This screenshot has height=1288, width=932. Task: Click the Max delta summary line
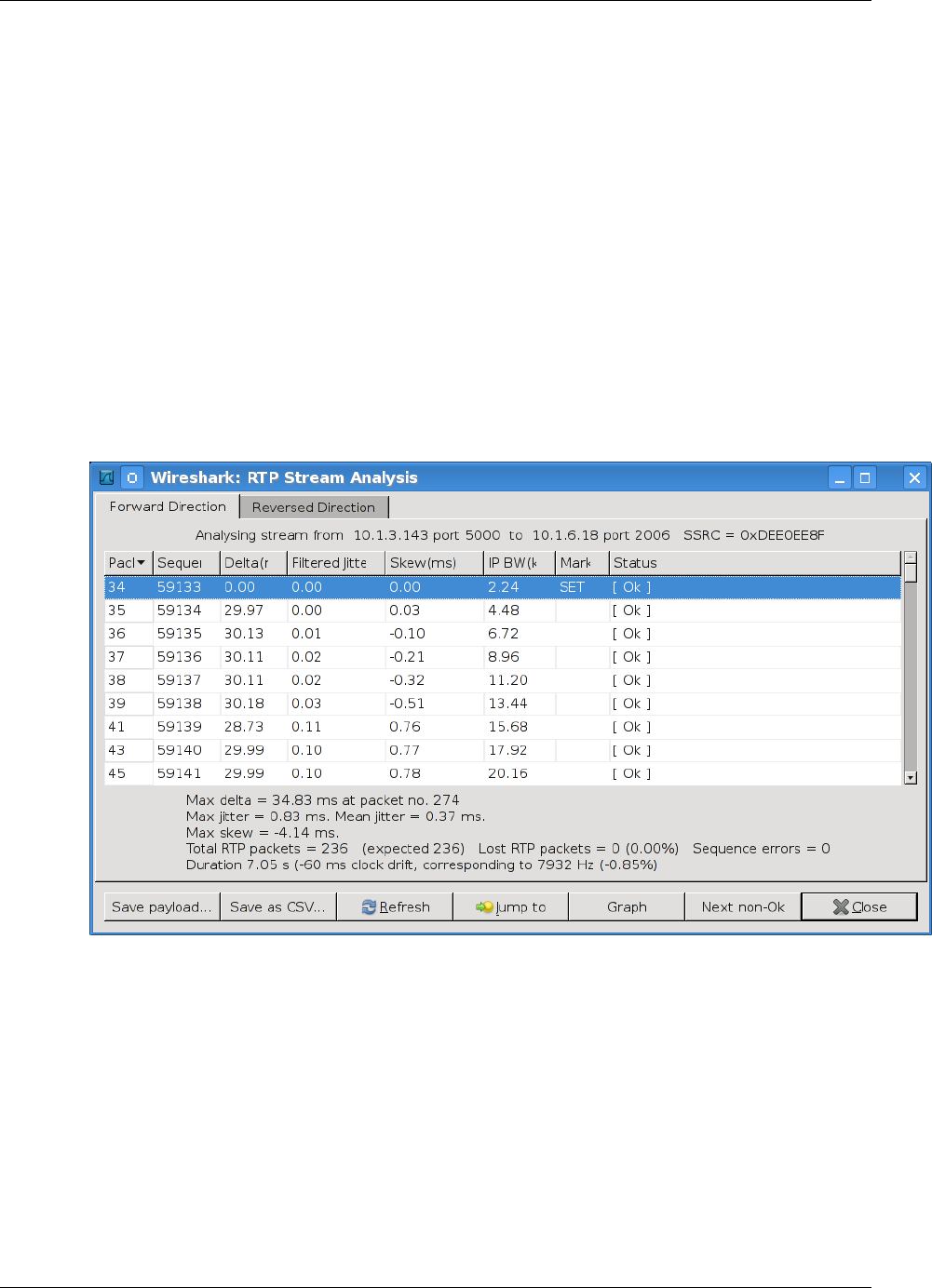coord(322,800)
